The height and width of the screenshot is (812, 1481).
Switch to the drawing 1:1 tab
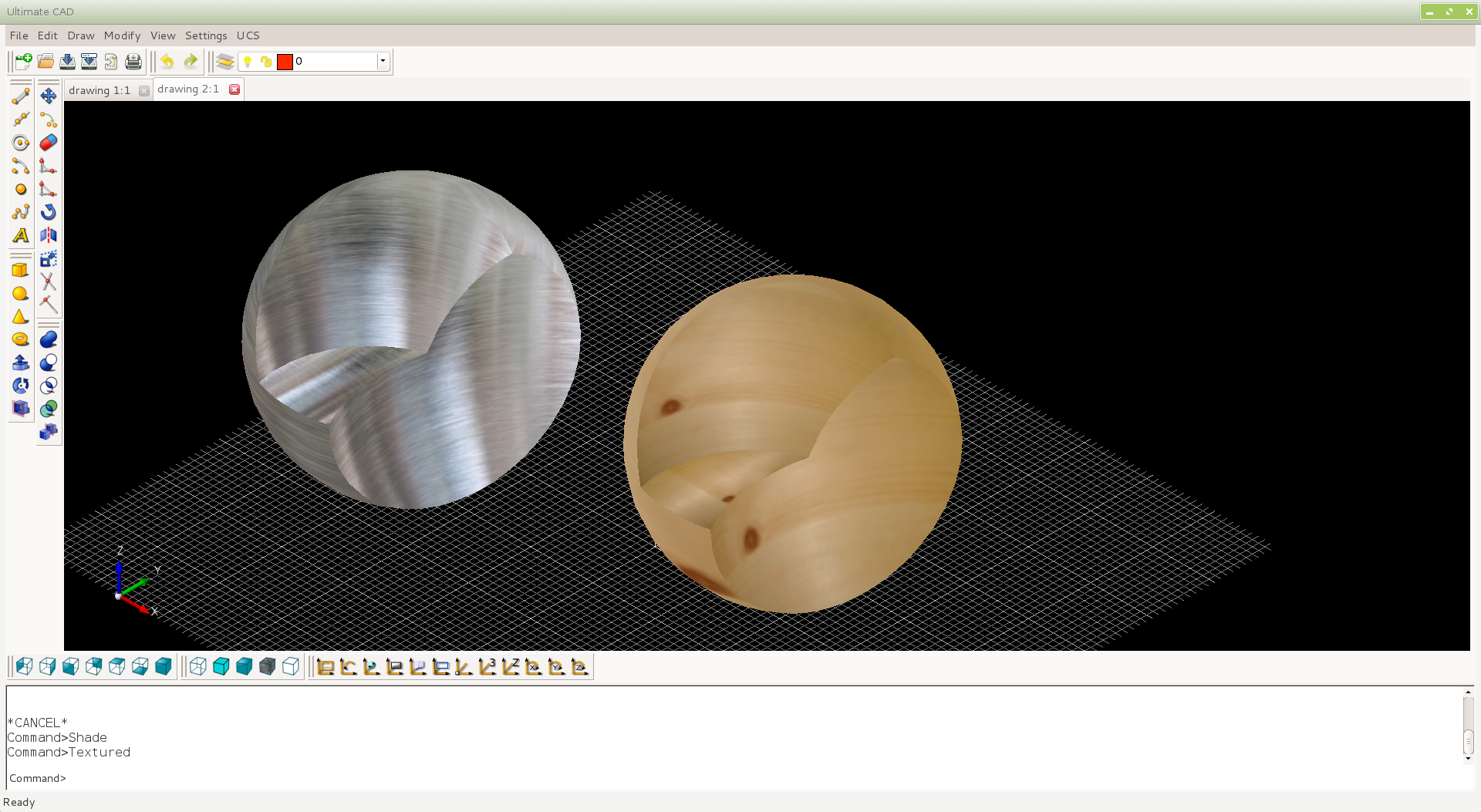(100, 90)
